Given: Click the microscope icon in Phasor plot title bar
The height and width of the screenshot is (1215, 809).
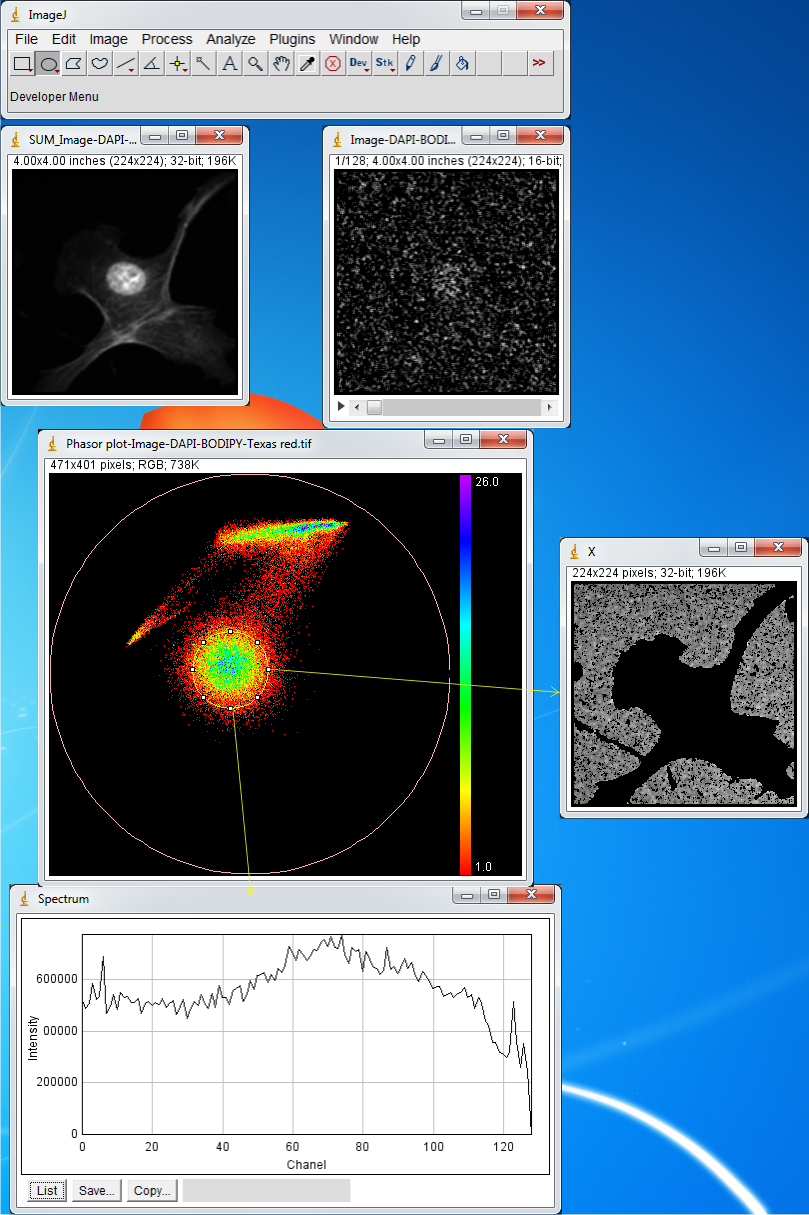Looking at the screenshot, I should (53, 442).
